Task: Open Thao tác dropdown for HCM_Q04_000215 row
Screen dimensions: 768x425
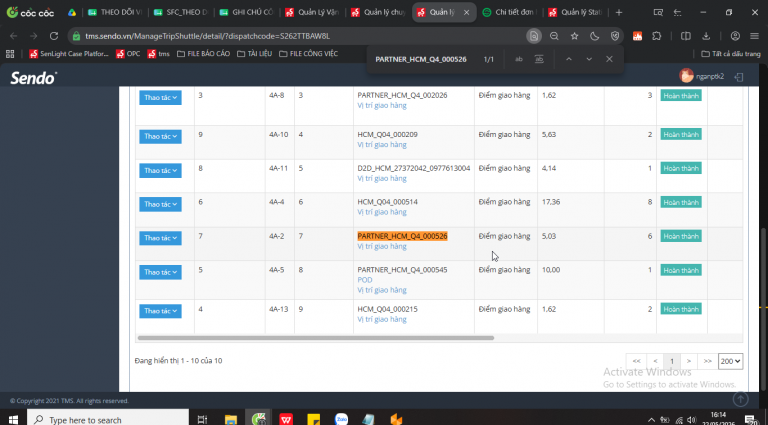Action: [x=160, y=311]
